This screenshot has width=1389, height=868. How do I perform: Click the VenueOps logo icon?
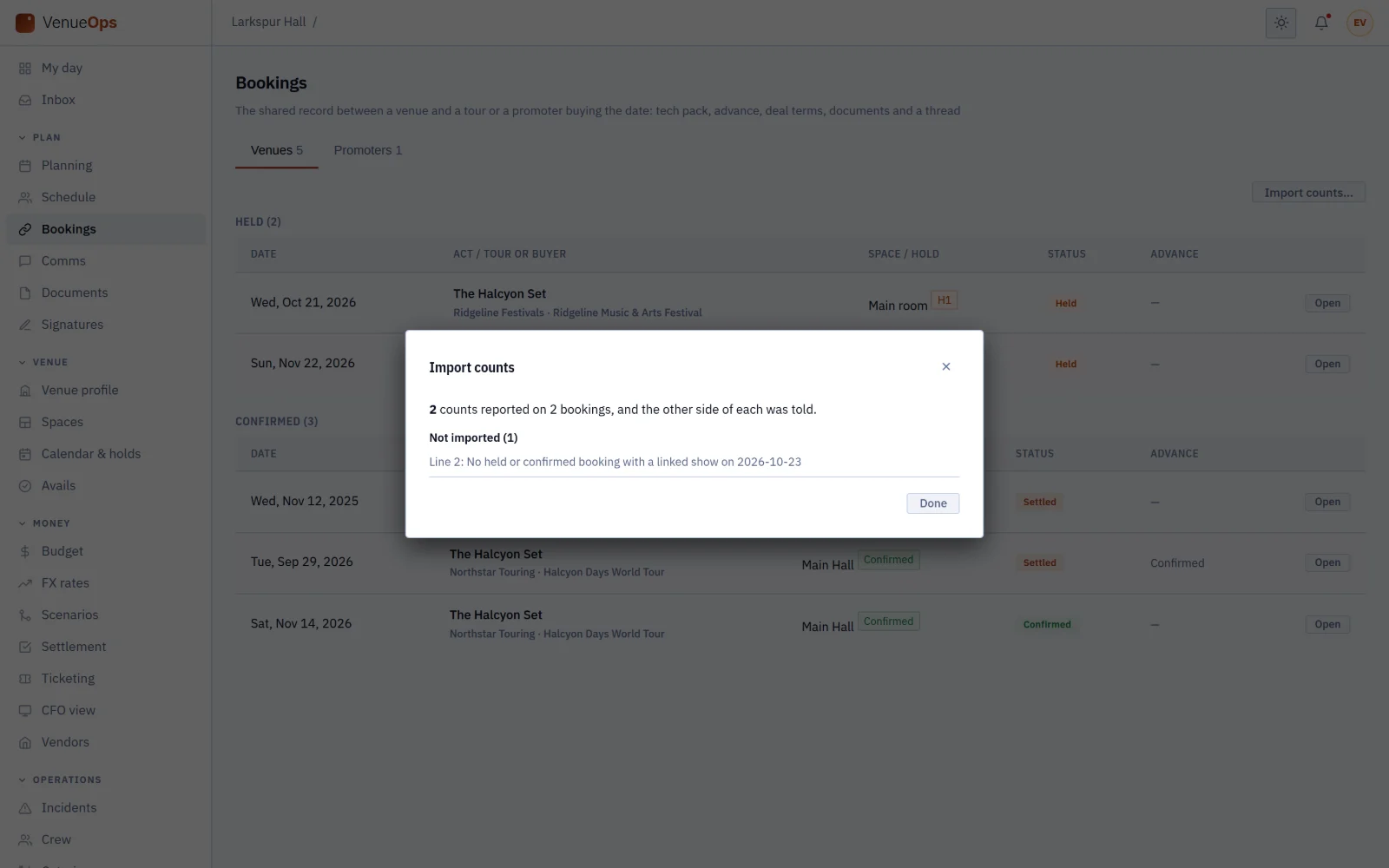(25, 23)
